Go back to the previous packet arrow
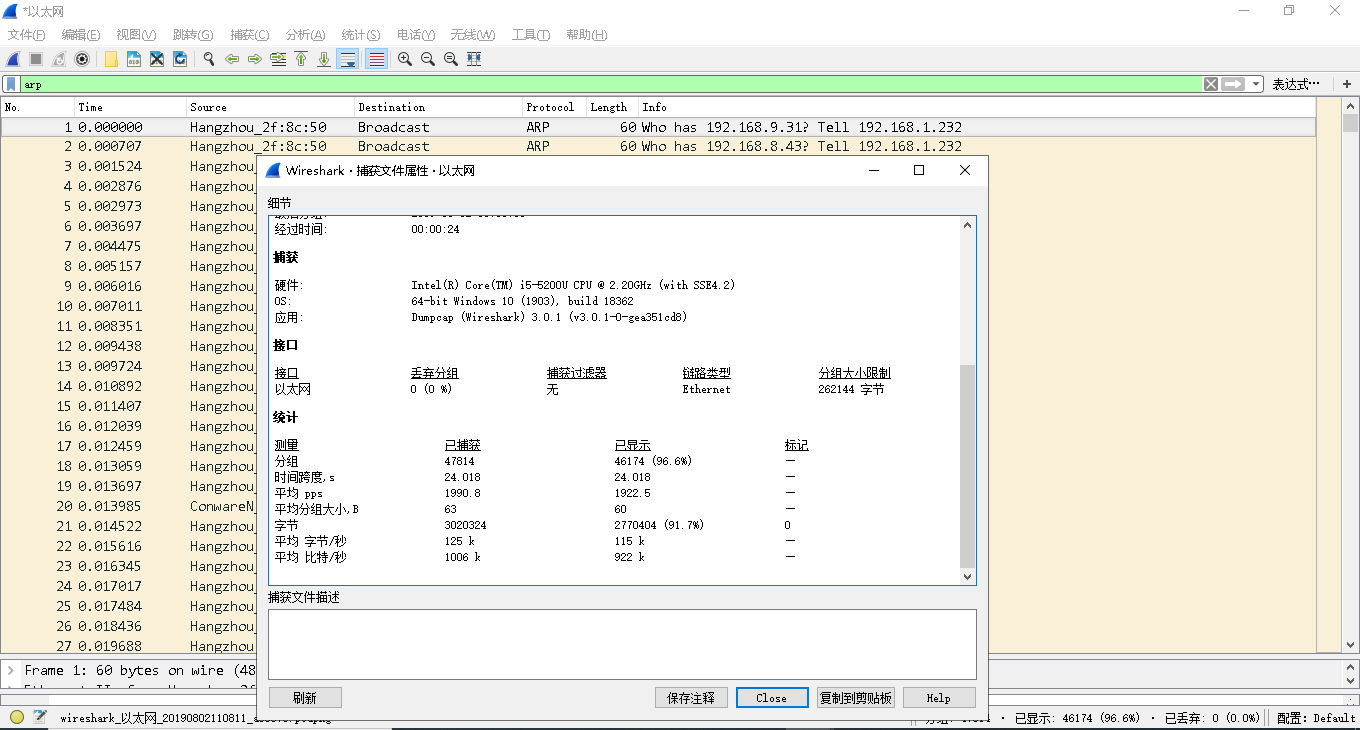This screenshot has height=730, width=1360. coord(232,59)
